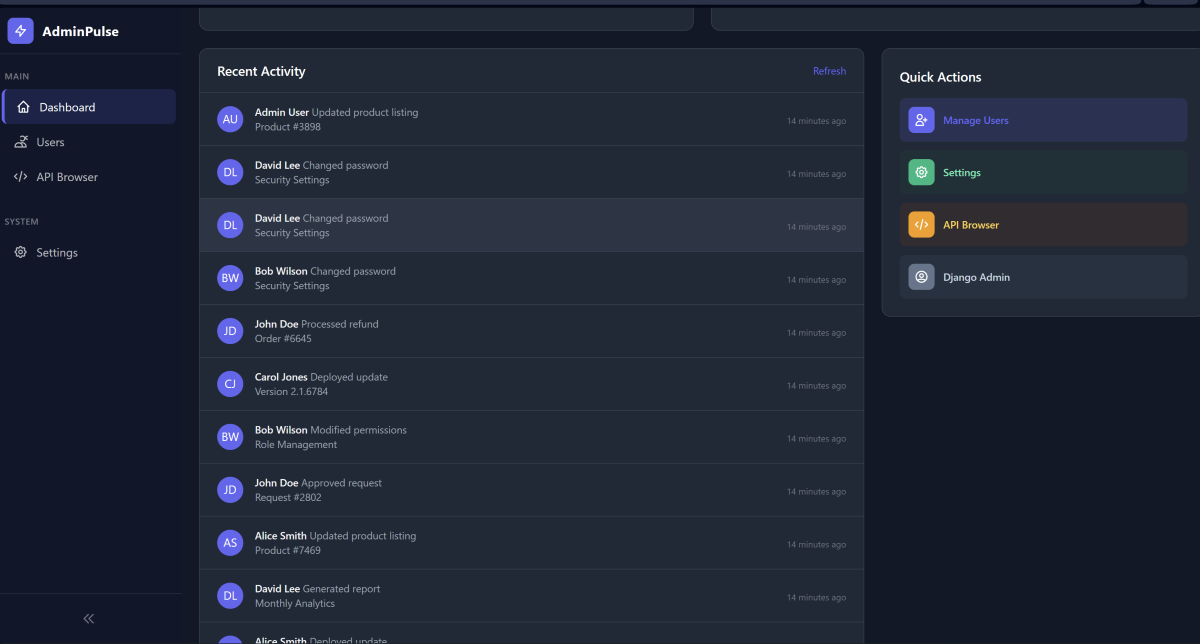Screen dimensions: 1200x644
Task: Click the orange API Browser code icon
Action: point(920,224)
